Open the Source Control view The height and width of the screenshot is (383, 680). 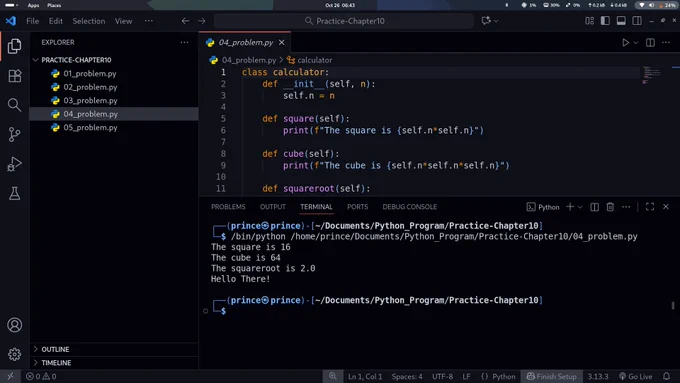click(14, 134)
